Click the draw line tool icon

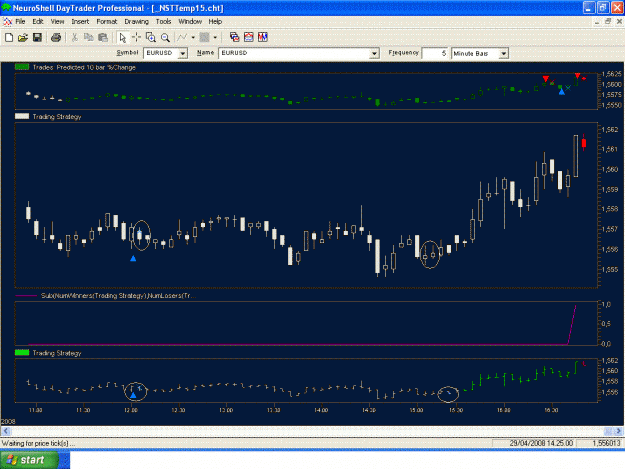pyautogui.click(x=182, y=37)
